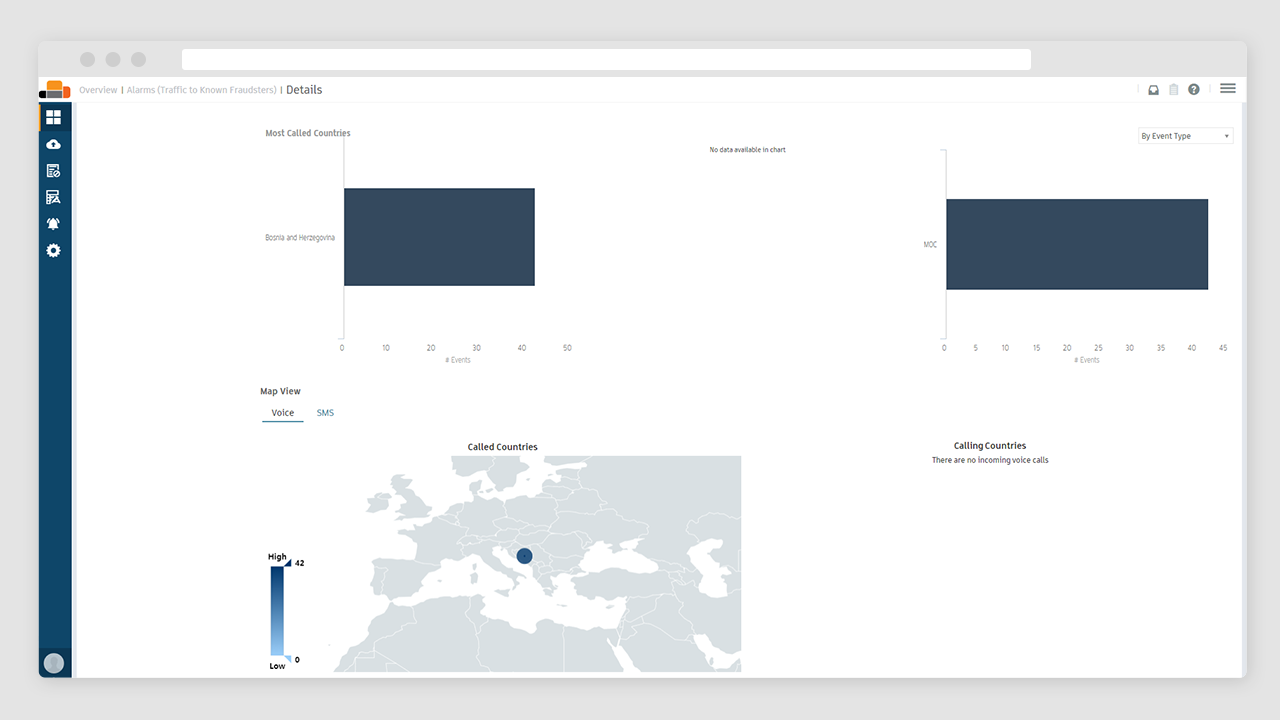Click the 'No data available in chart' text
This screenshot has width=1280, height=720.
[x=747, y=150]
